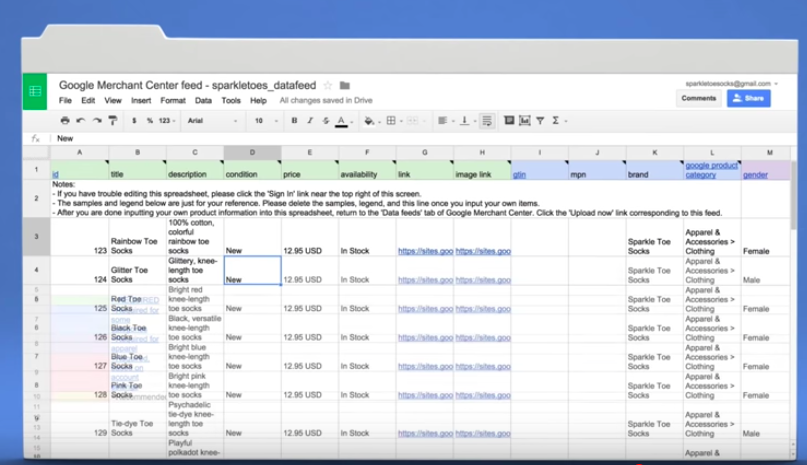Star this spreadsheet document
The image size is (807, 465).
(x=327, y=85)
